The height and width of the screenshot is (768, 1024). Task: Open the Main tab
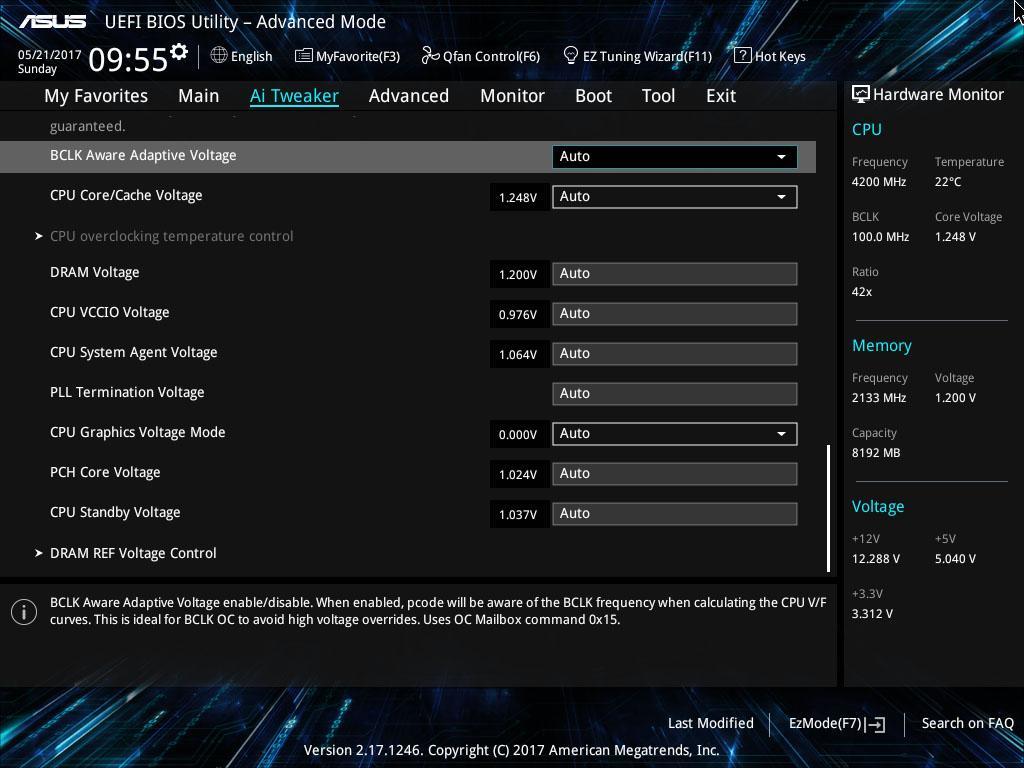[x=199, y=96]
